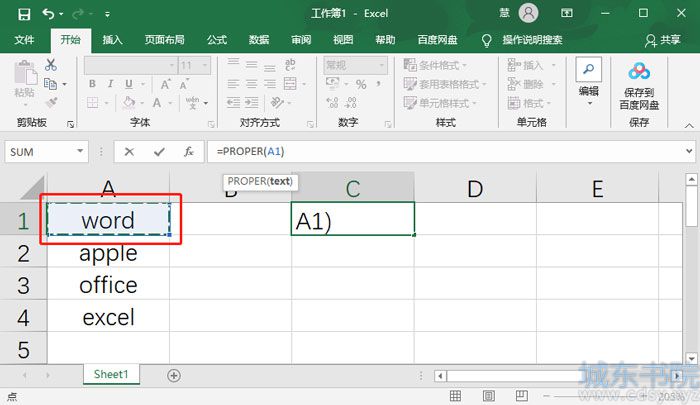Click the Increase Font Size icon

click(165, 84)
